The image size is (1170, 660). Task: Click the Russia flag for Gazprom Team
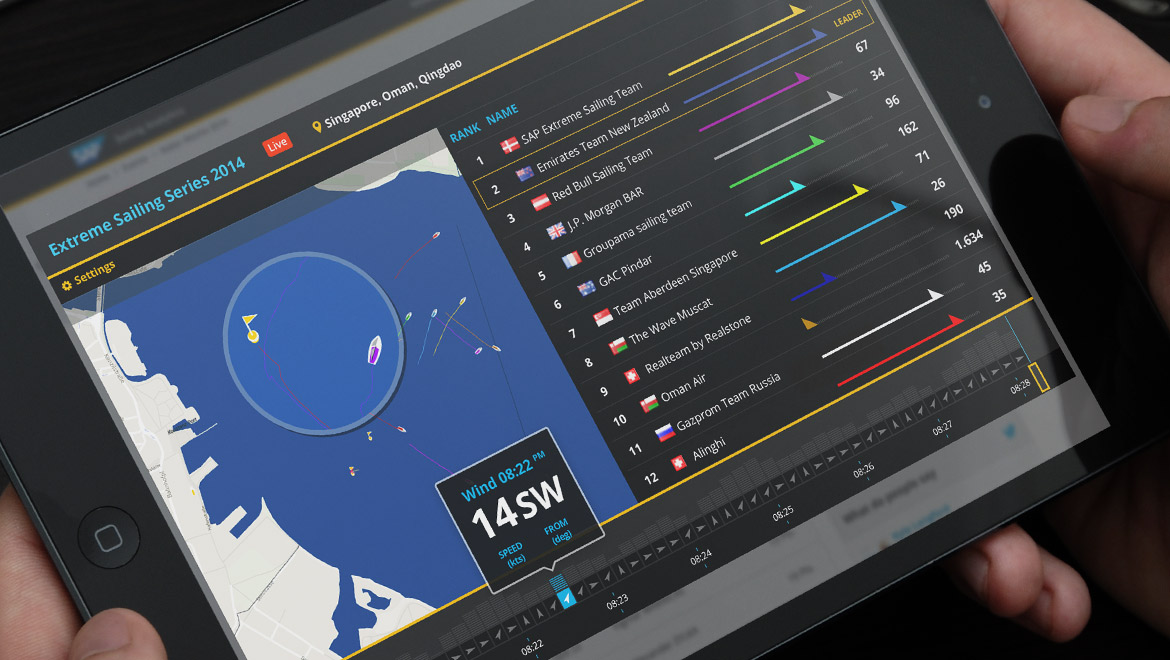[x=664, y=433]
